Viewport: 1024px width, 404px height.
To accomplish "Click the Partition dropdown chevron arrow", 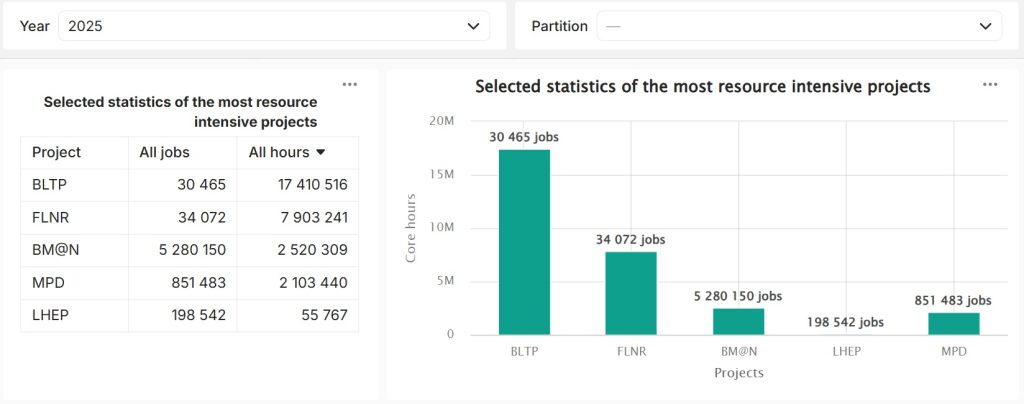I will (985, 27).
